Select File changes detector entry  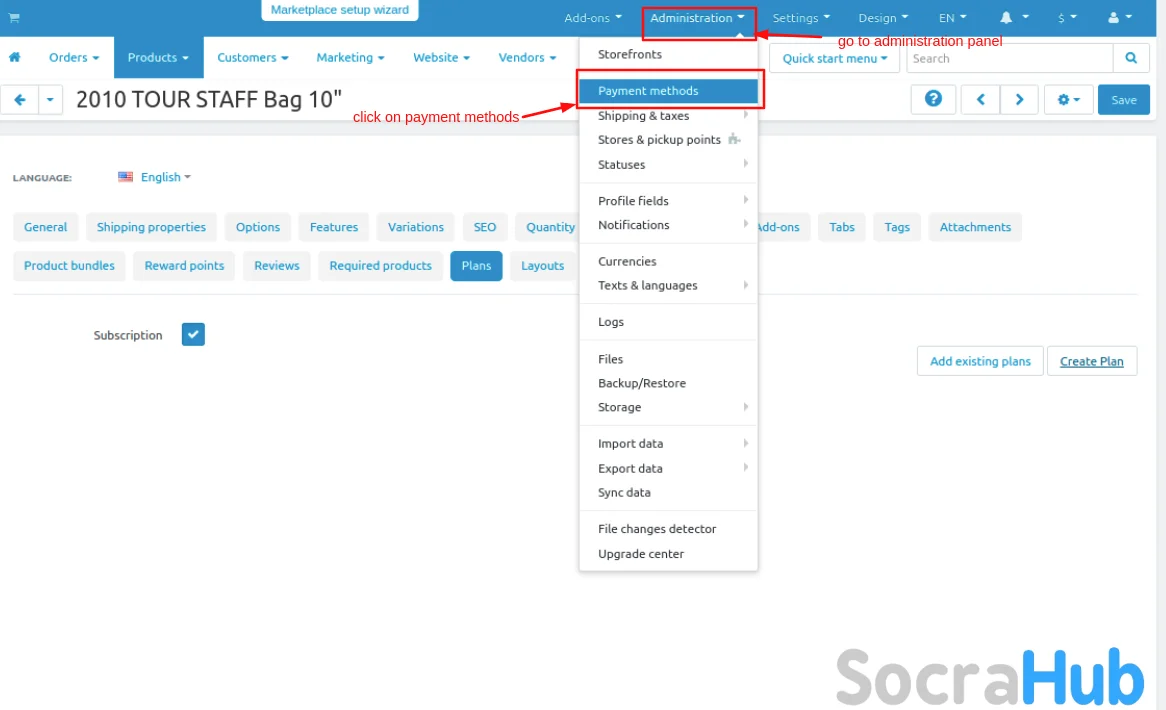(x=668, y=529)
